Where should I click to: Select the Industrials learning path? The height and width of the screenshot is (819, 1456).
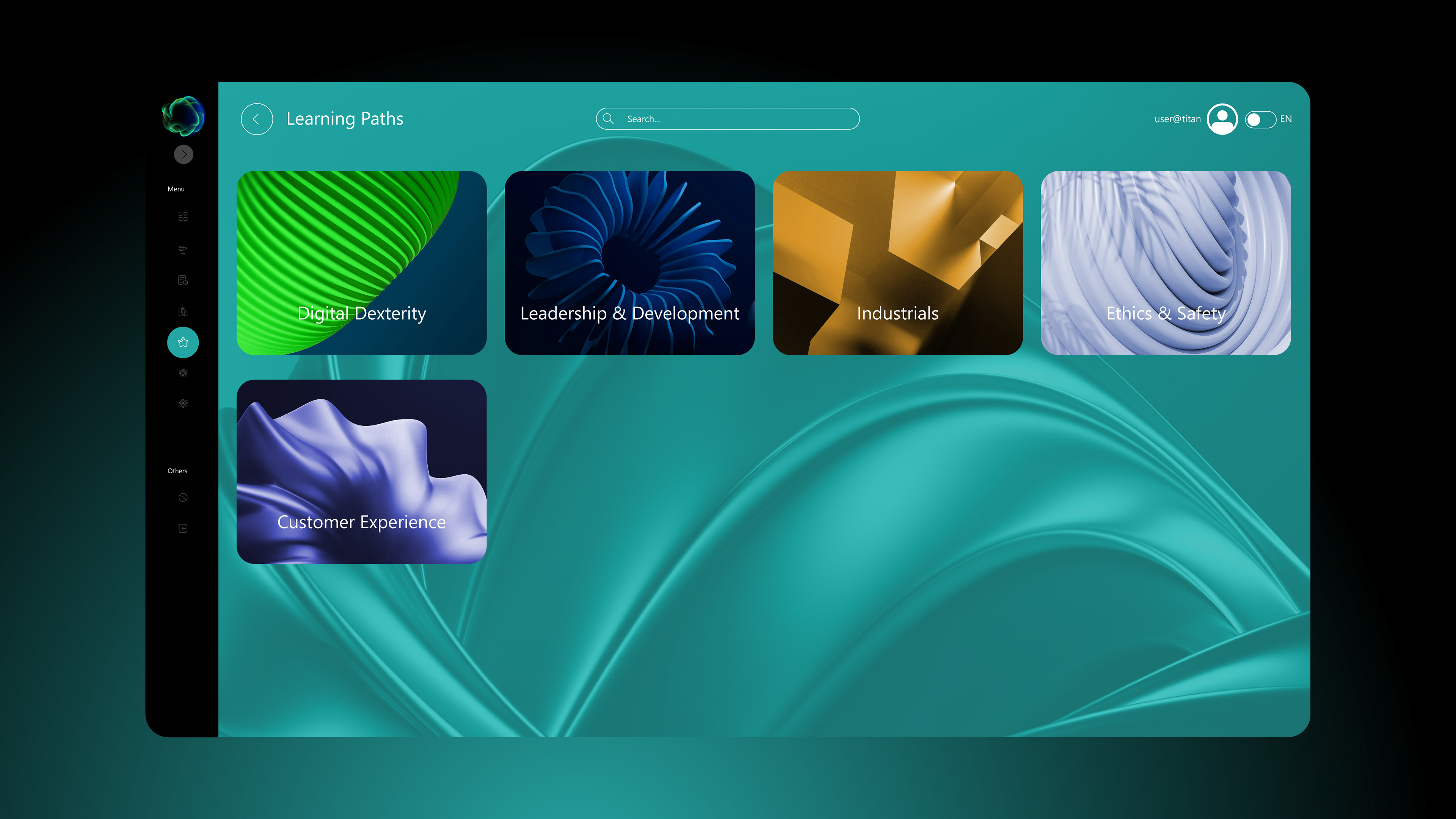(x=897, y=263)
